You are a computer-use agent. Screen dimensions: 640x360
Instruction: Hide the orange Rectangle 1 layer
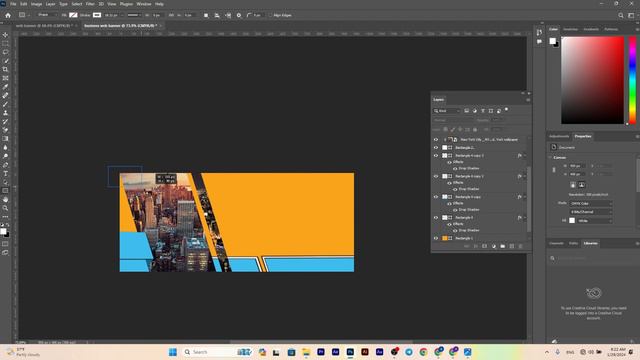pos(436,238)
